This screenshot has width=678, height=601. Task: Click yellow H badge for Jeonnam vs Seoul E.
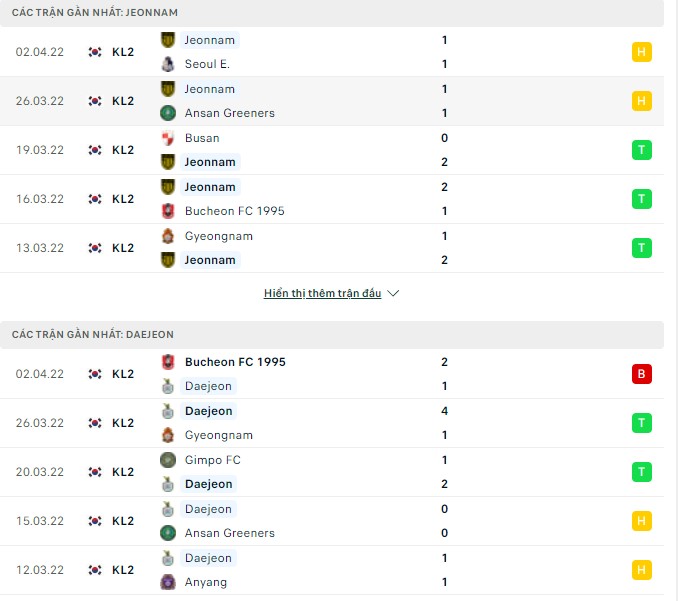coord(641,52)
